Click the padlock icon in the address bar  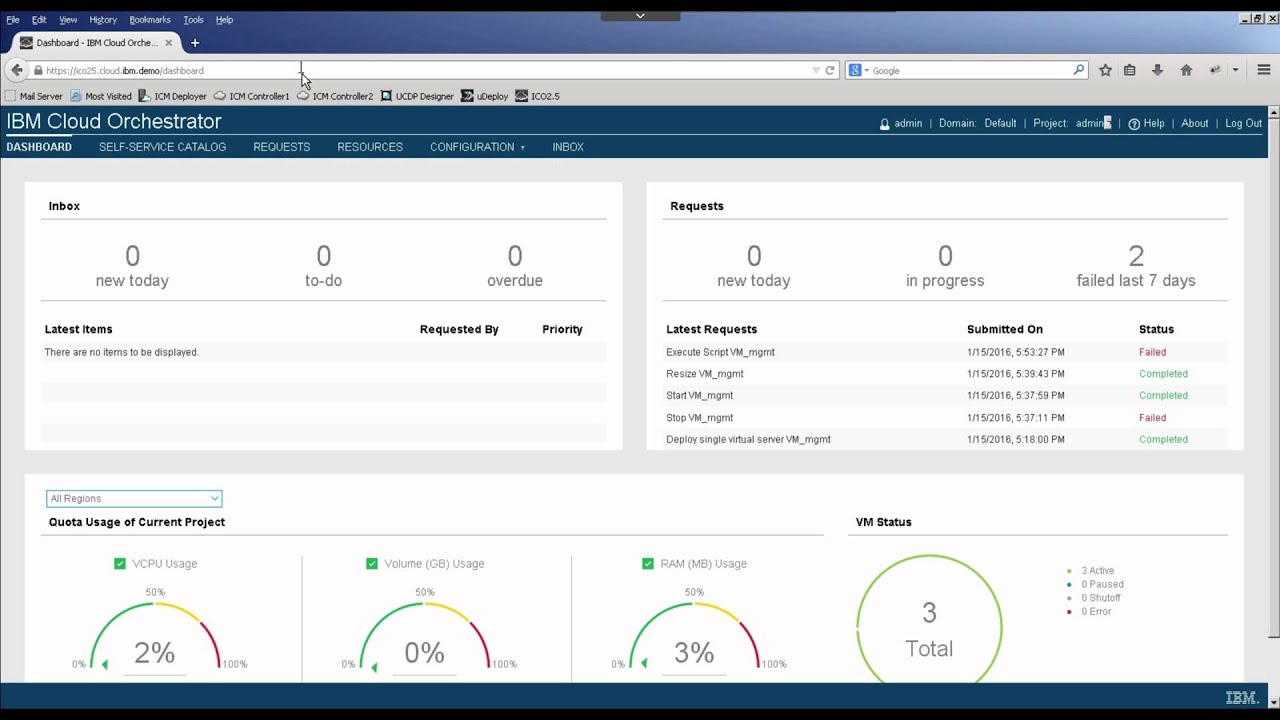coord(38,71)
